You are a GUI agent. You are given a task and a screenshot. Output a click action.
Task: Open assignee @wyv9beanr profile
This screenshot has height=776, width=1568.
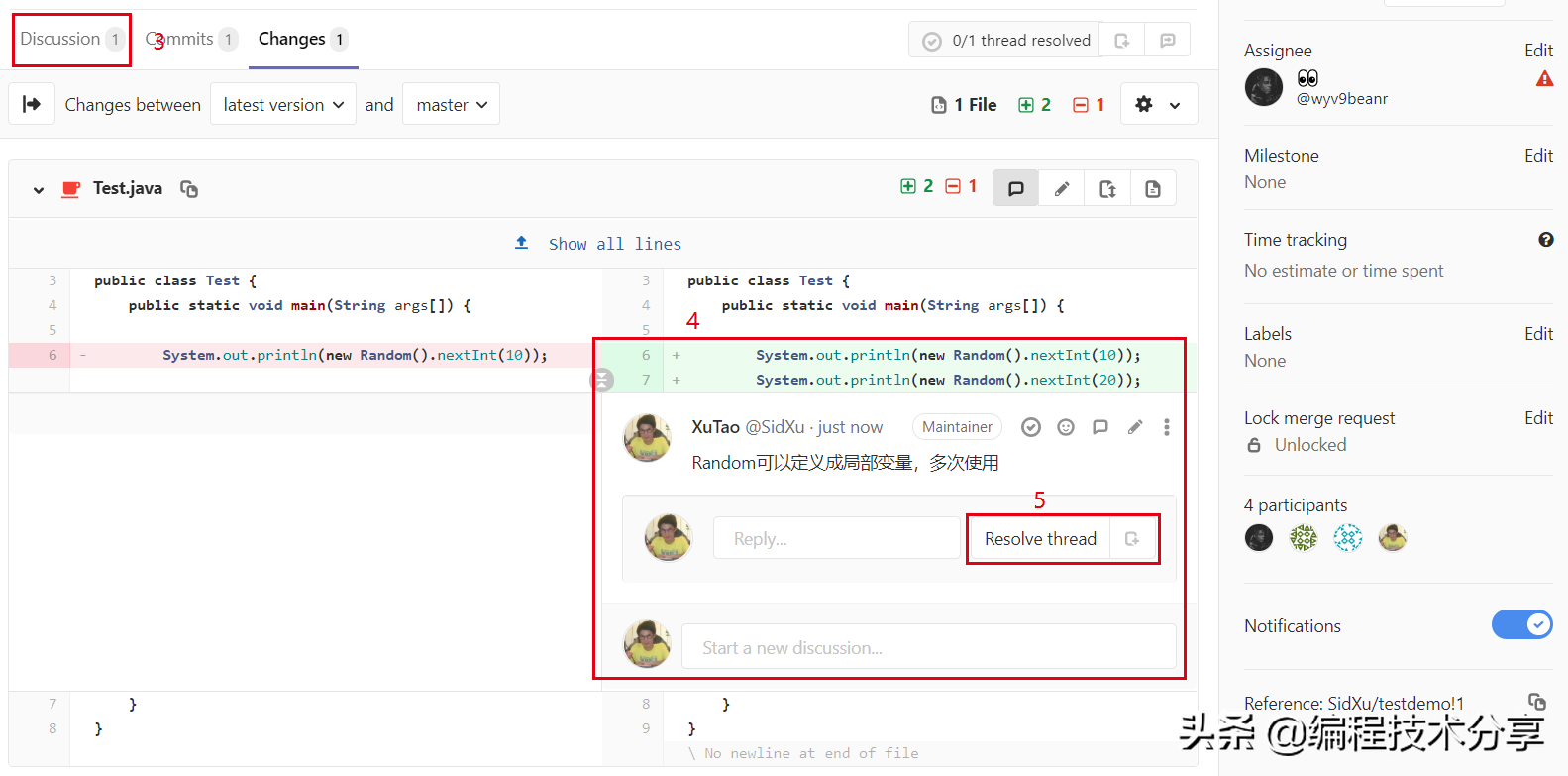[1342, 99]
